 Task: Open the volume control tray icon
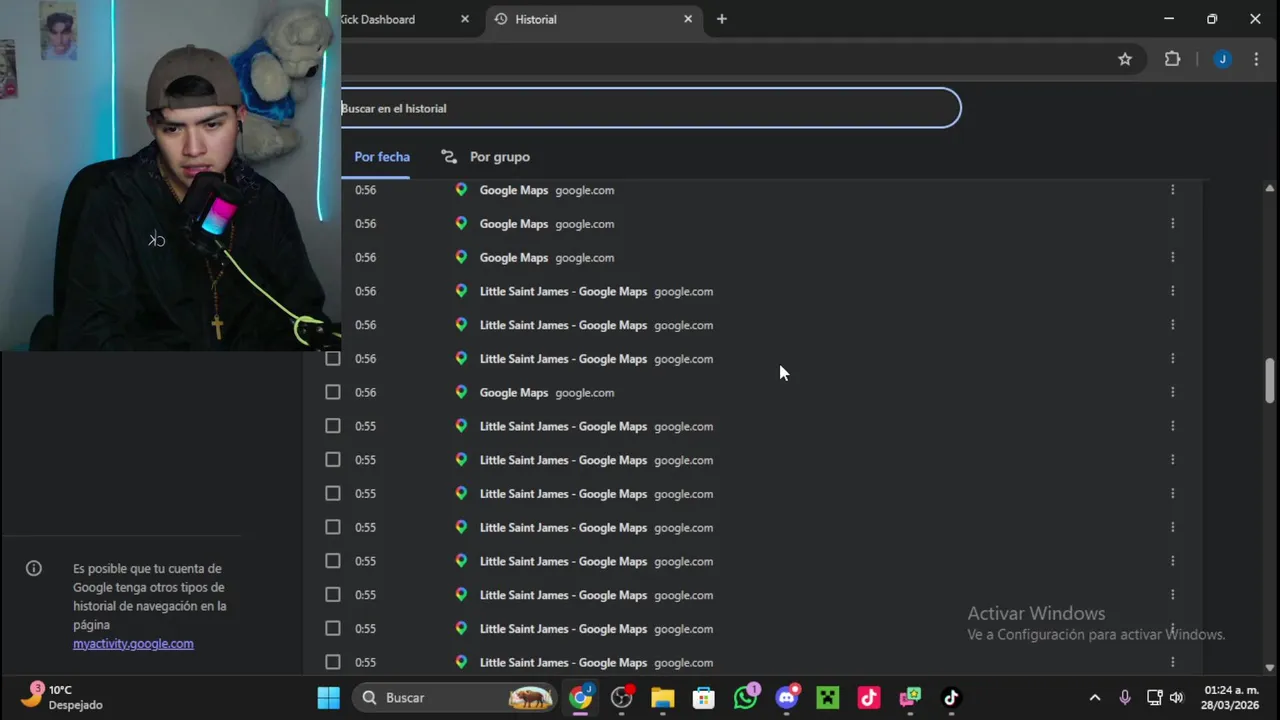click(x=1177, y=698)
